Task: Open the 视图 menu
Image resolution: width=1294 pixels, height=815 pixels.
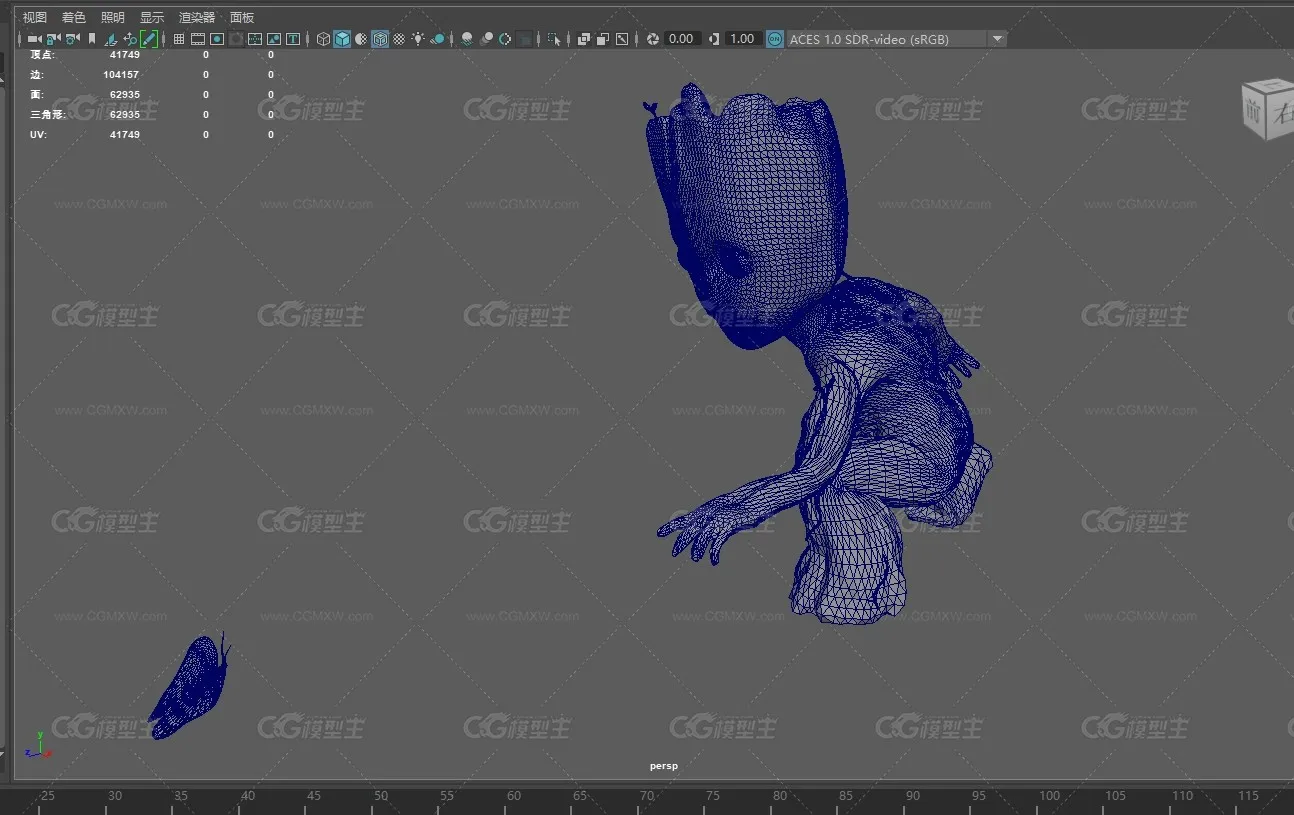Action: [34, 17]
